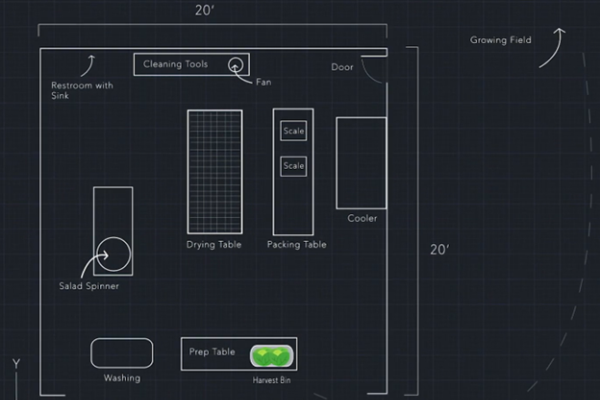The width and height of the screenshot is (600, 400).
Task: Select the right-side 20' dimension text
Action: (441, 250)
